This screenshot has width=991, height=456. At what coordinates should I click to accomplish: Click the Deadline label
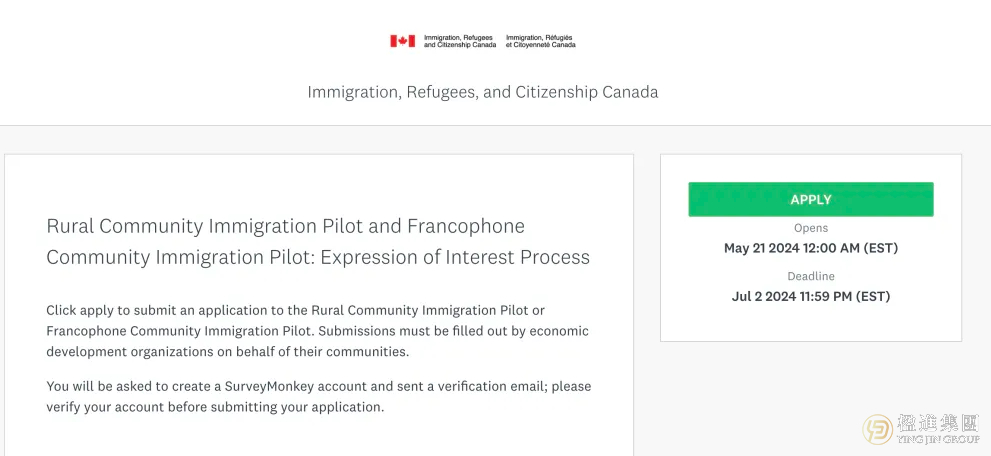(811, 277)
